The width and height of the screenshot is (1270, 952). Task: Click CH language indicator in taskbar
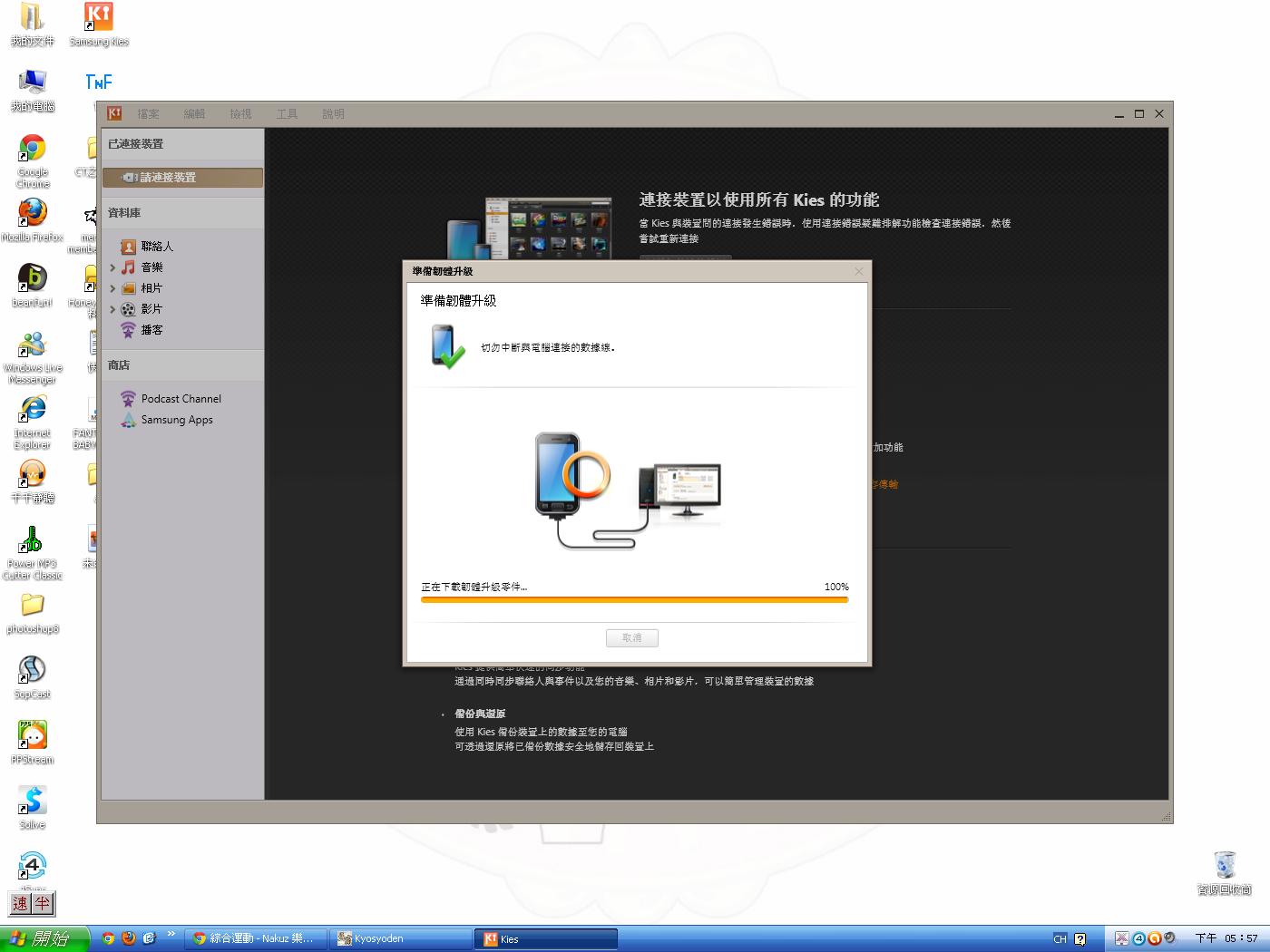click(x=1060, y=939)
